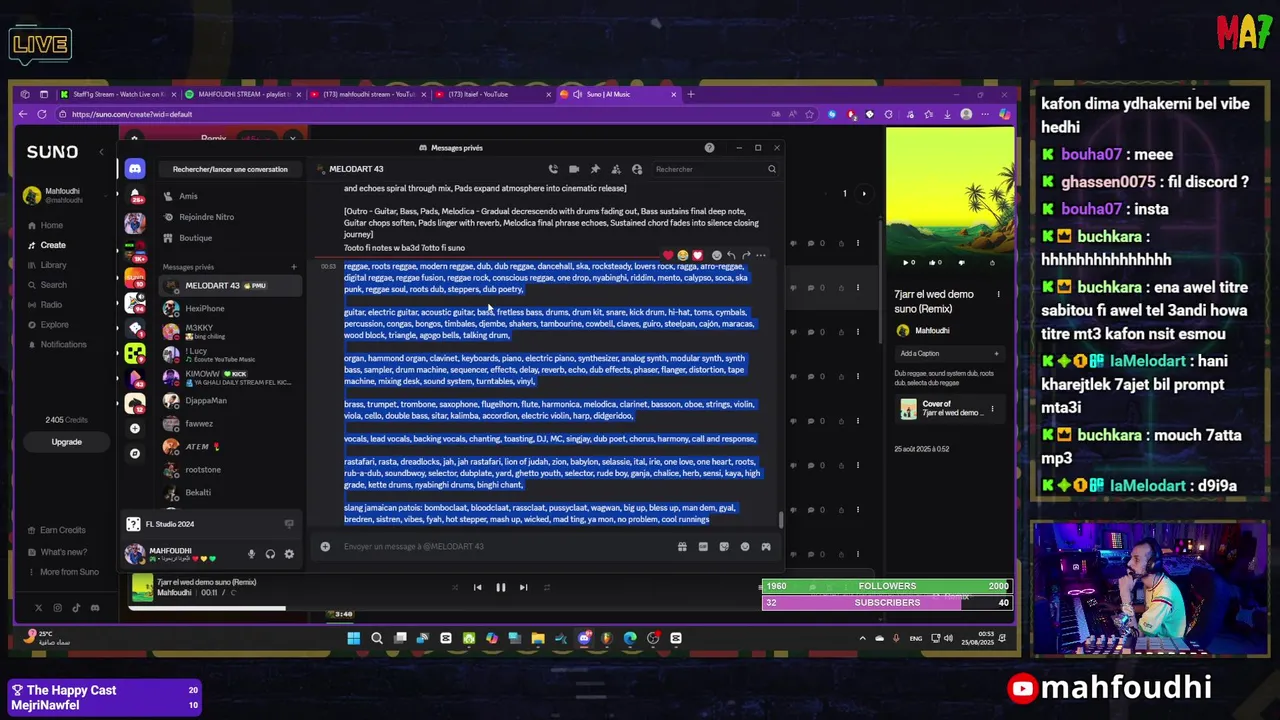This screenshot has width=1280, height=720.
Task: Open the apps controller icon in message bar
Action: 766,547
